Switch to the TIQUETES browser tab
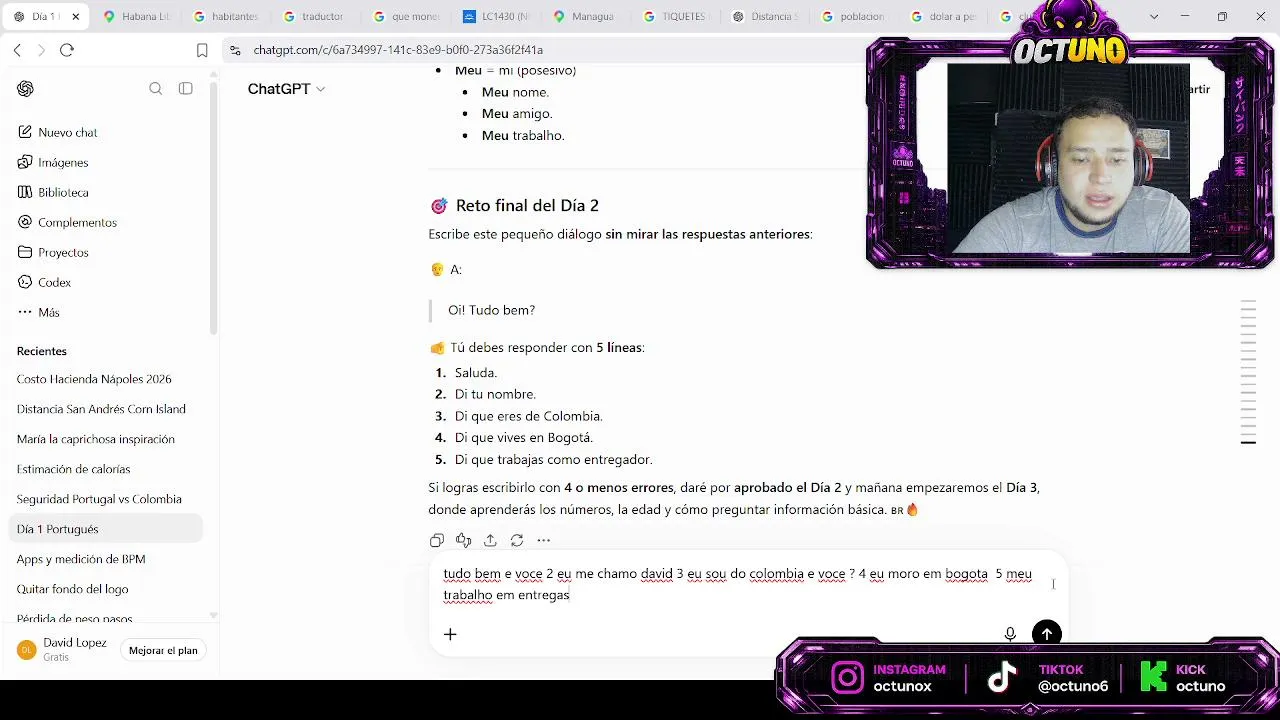This screenshot has height=720, width=1280. tap(677, 16)
